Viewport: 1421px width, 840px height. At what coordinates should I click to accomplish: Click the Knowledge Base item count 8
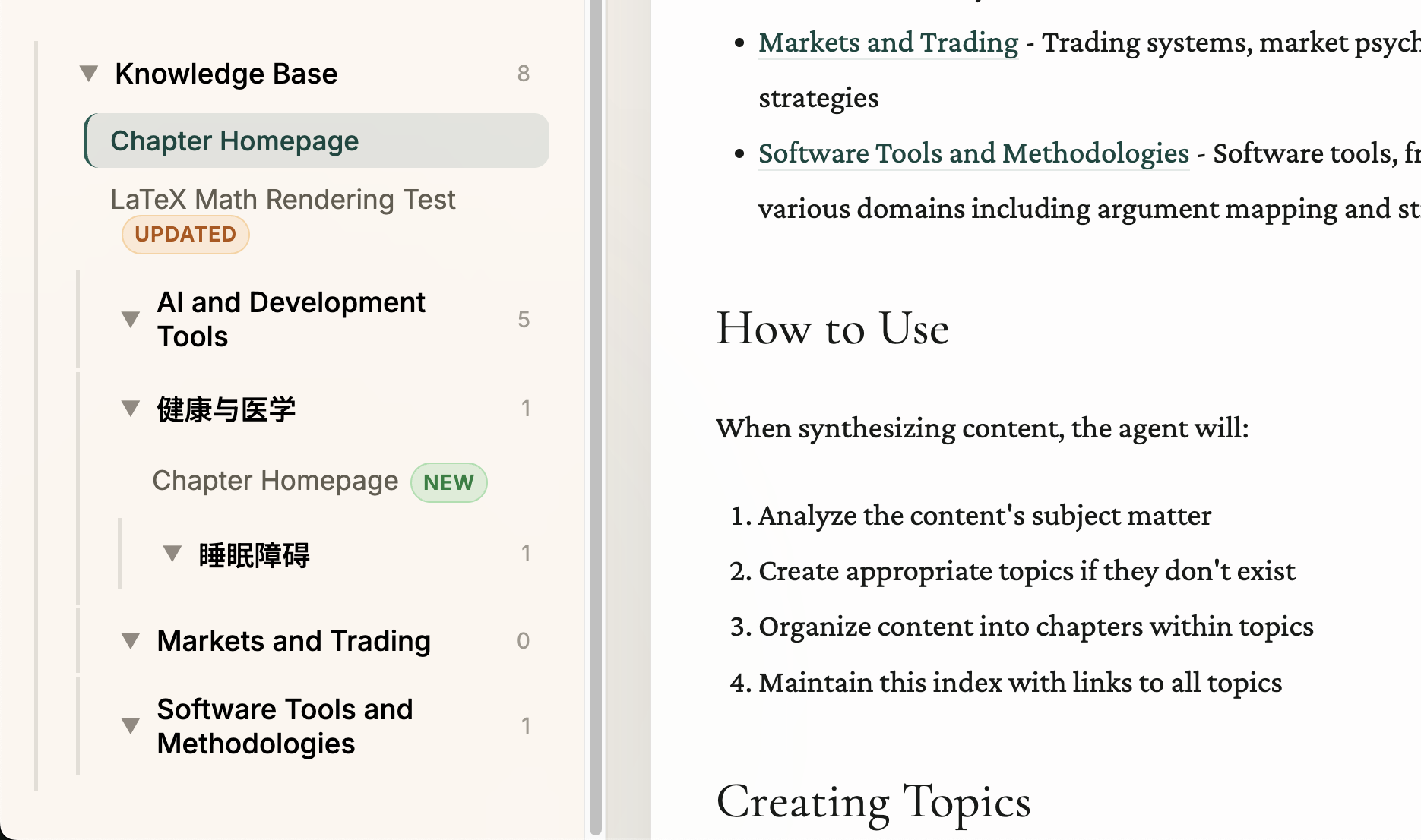click(x=523, y=74)
